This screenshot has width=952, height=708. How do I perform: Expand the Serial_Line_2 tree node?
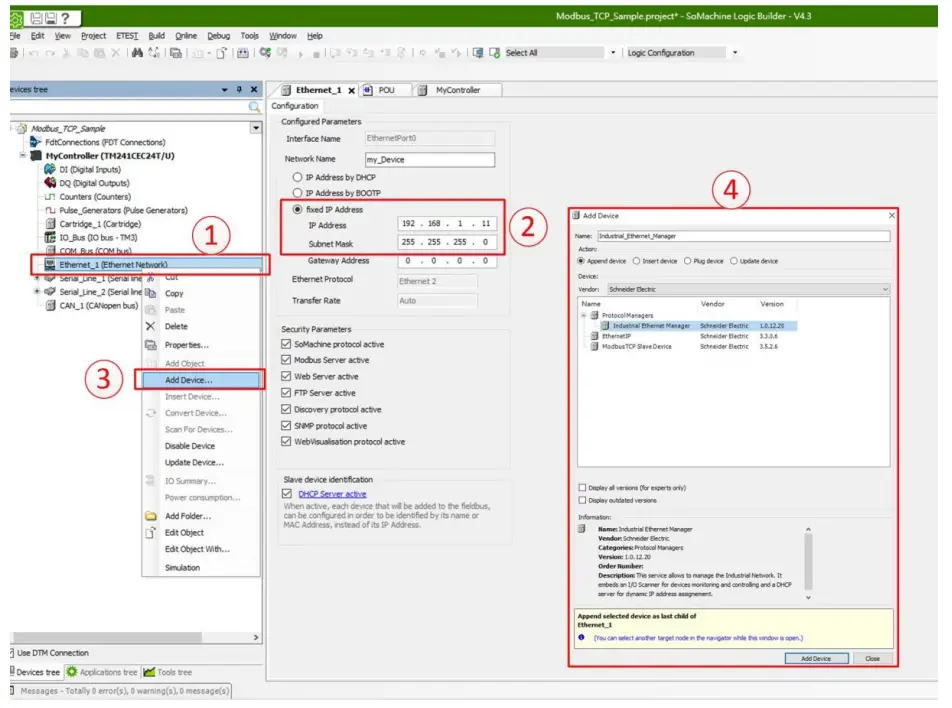point(37,292)
